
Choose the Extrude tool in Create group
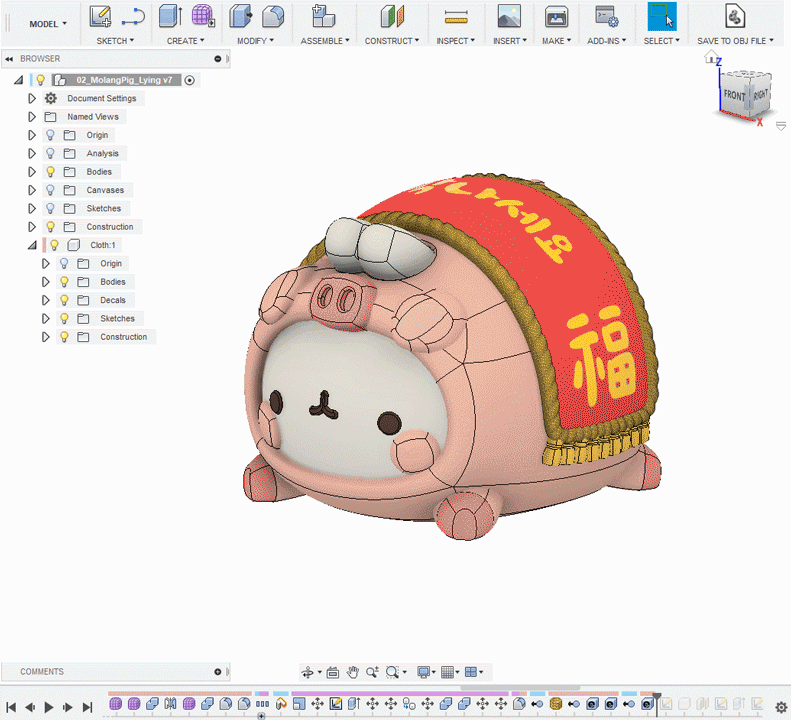point(171,16)
